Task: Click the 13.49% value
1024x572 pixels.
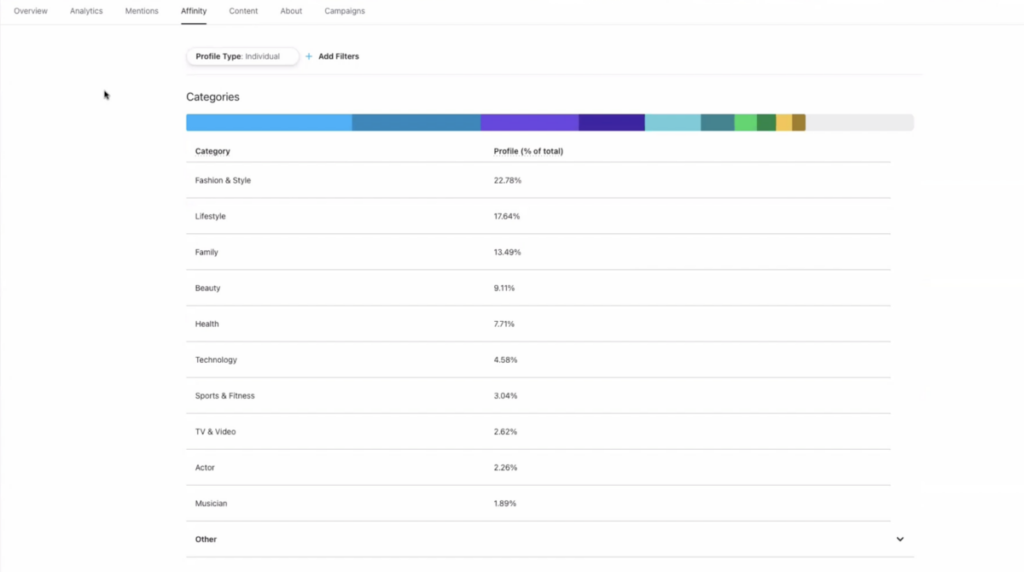Action: pos(507,252)
